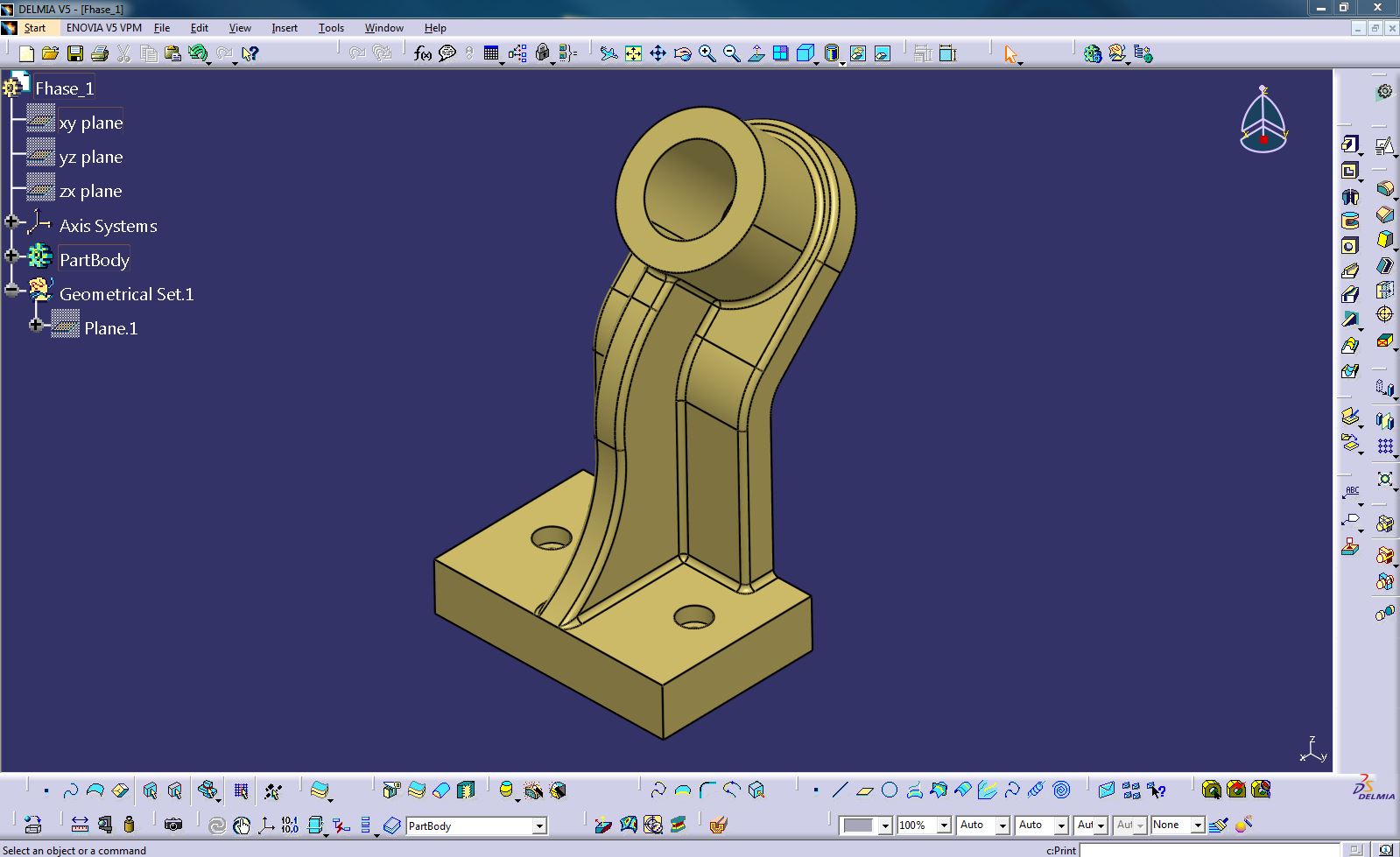The image size is (1400, 857).
Task: Click the Axis System icon in bottom toolbar
Action: [x=266, y=825]
